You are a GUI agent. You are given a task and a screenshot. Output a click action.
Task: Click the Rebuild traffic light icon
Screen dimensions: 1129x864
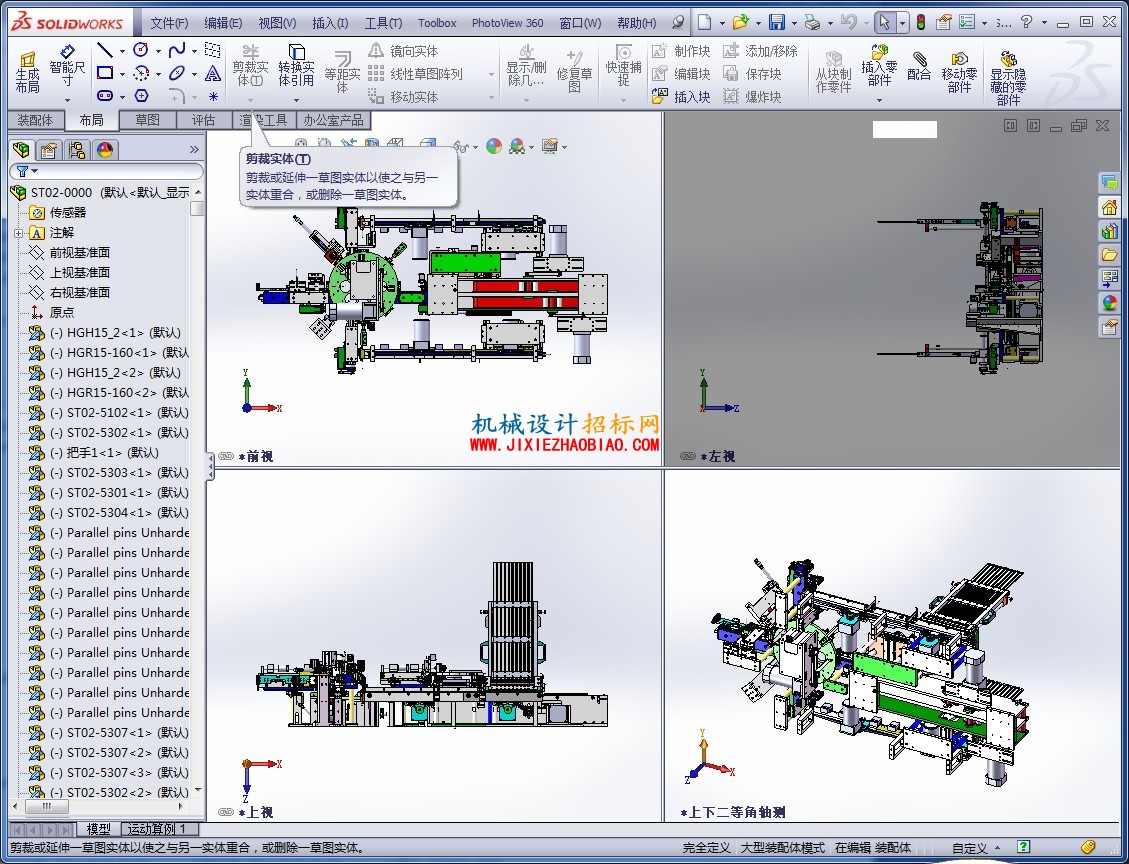(x=921, y=22)
